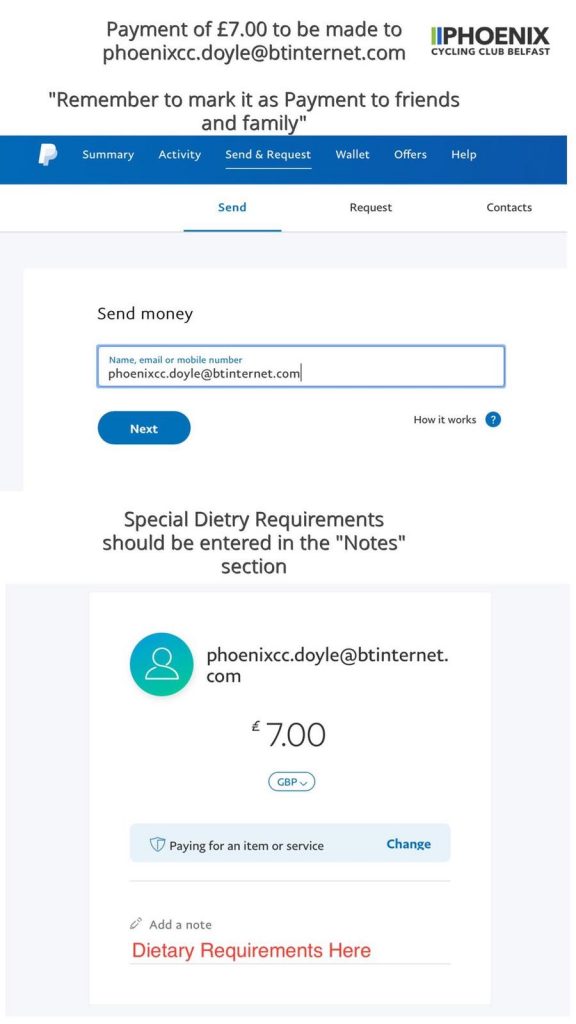The height and width of the screenshot is (1024, 576).
Task: Open the Offers menu item
Action: (x=410, y=155)
